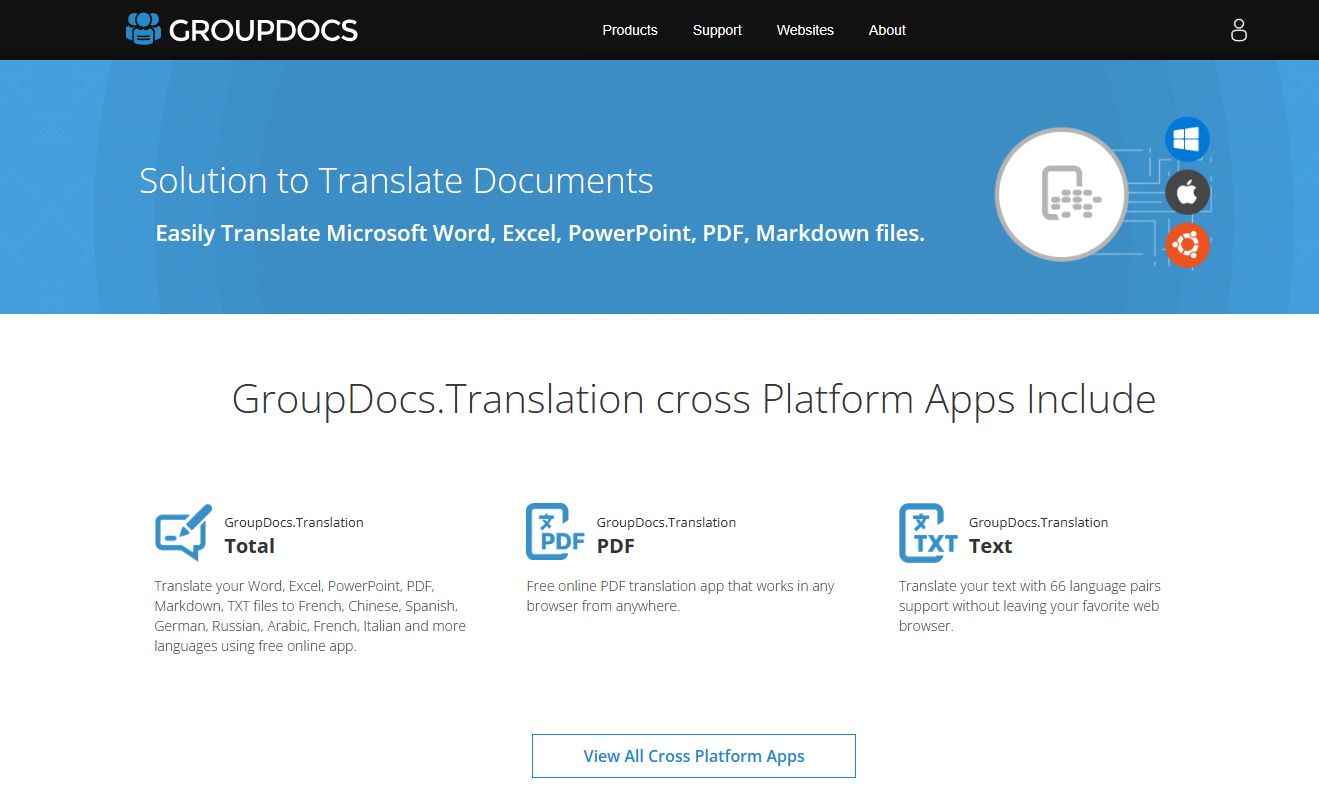Click 'GroupDocs.Translation cross Platform Apps Include' heading
1319x806 pixels.
pos(694,399)
